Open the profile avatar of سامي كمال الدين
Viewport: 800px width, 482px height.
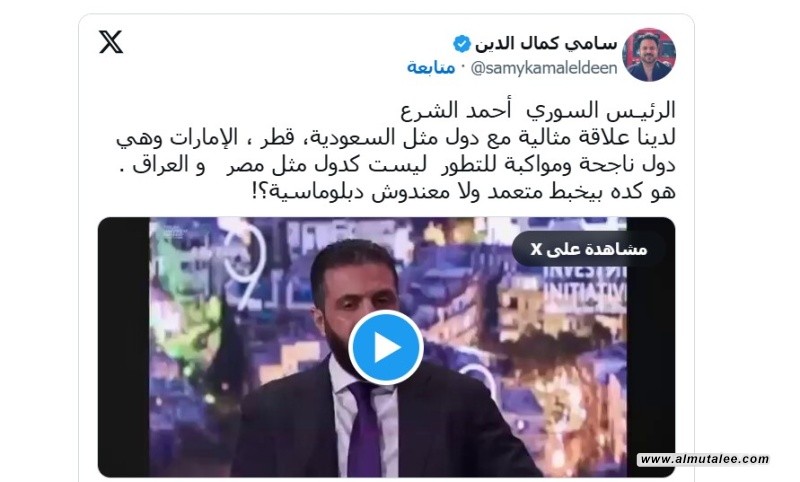[649, 55]
